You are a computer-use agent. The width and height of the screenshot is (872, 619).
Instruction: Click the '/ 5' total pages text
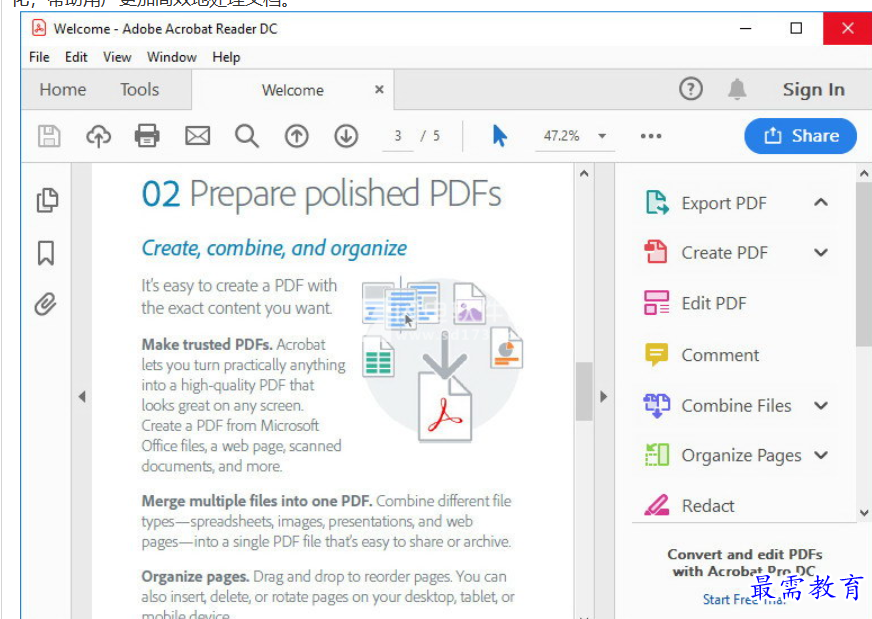pyautogui.click(x=430, y=136)
